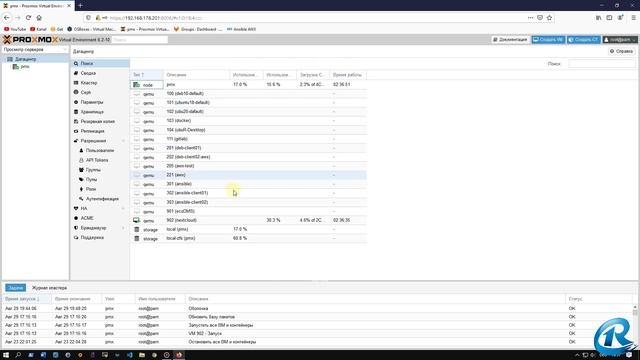Select the 201 (deb-client01) VM row
Viewport: 640px width, 360px height.
248,148
